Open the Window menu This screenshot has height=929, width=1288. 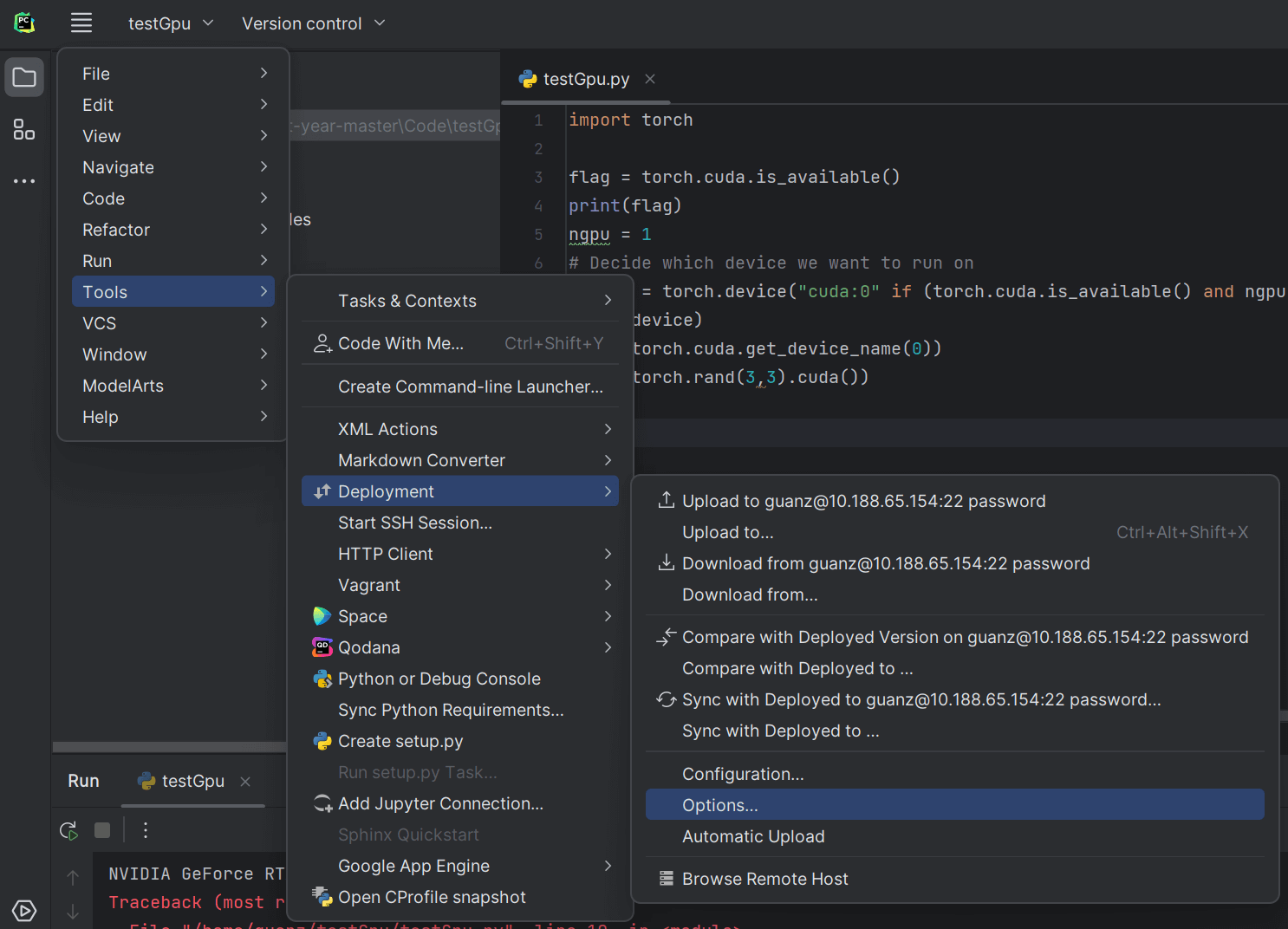click(173, 354)
